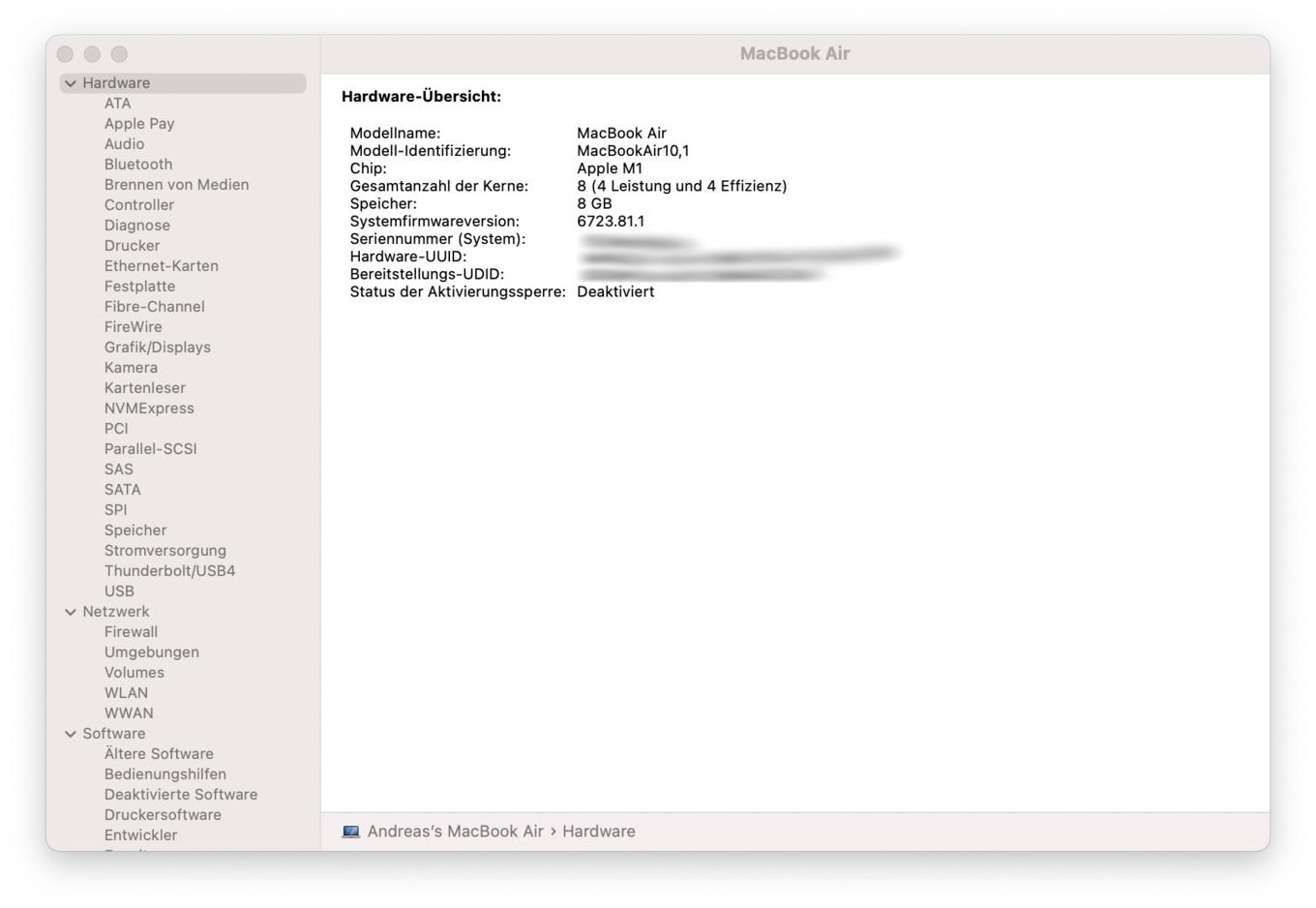
Task: Select Festplatte in the sidebar
Action: coord(140,287)
